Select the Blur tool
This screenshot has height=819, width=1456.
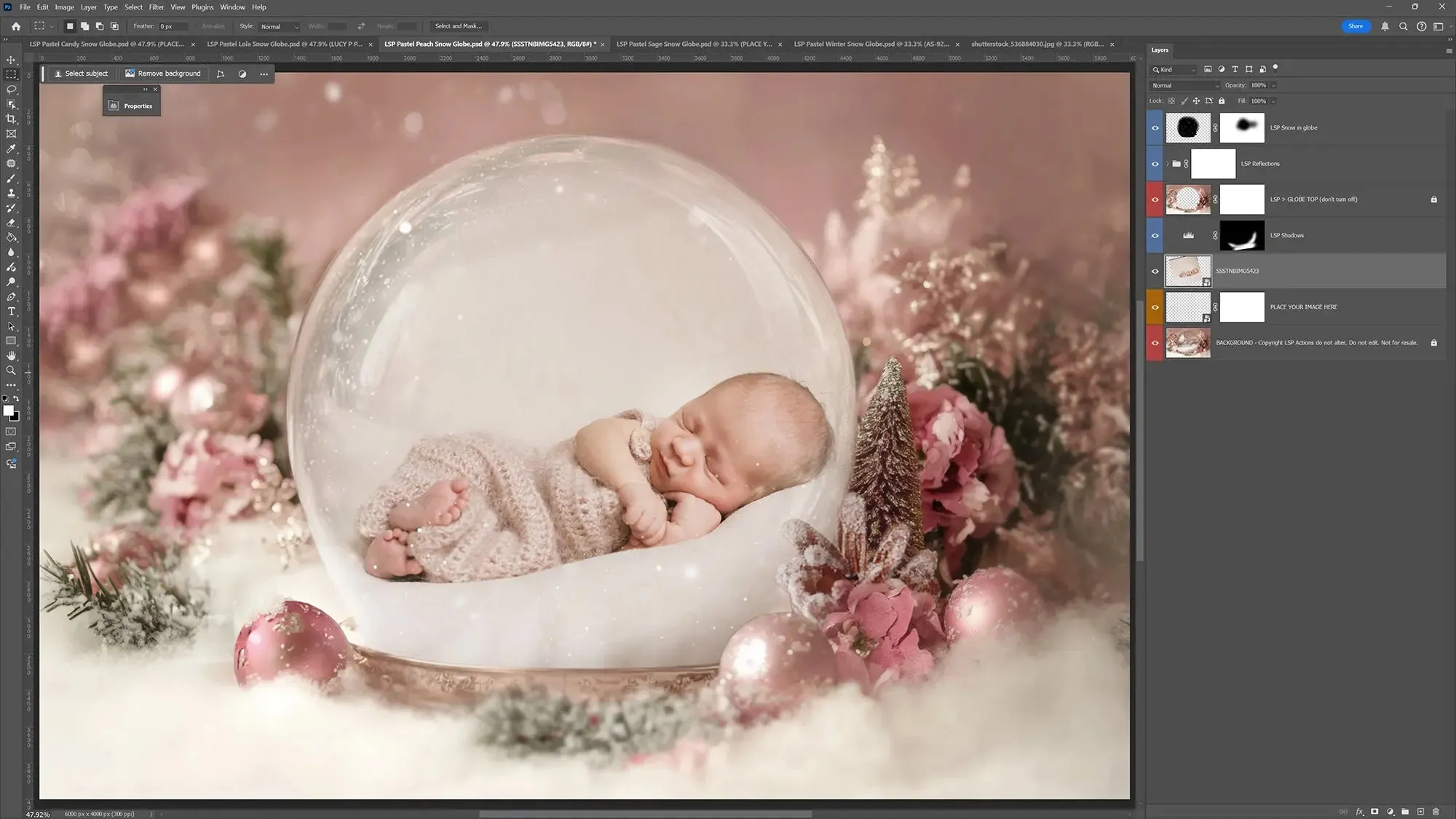[x=11, y=253]
